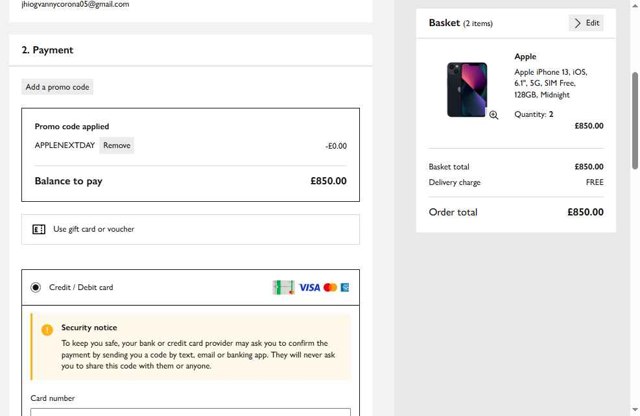The width and height of the screenshot is (640, 416).
Task: Open the Add a promo code section
Action: click(x=57, y=87)
